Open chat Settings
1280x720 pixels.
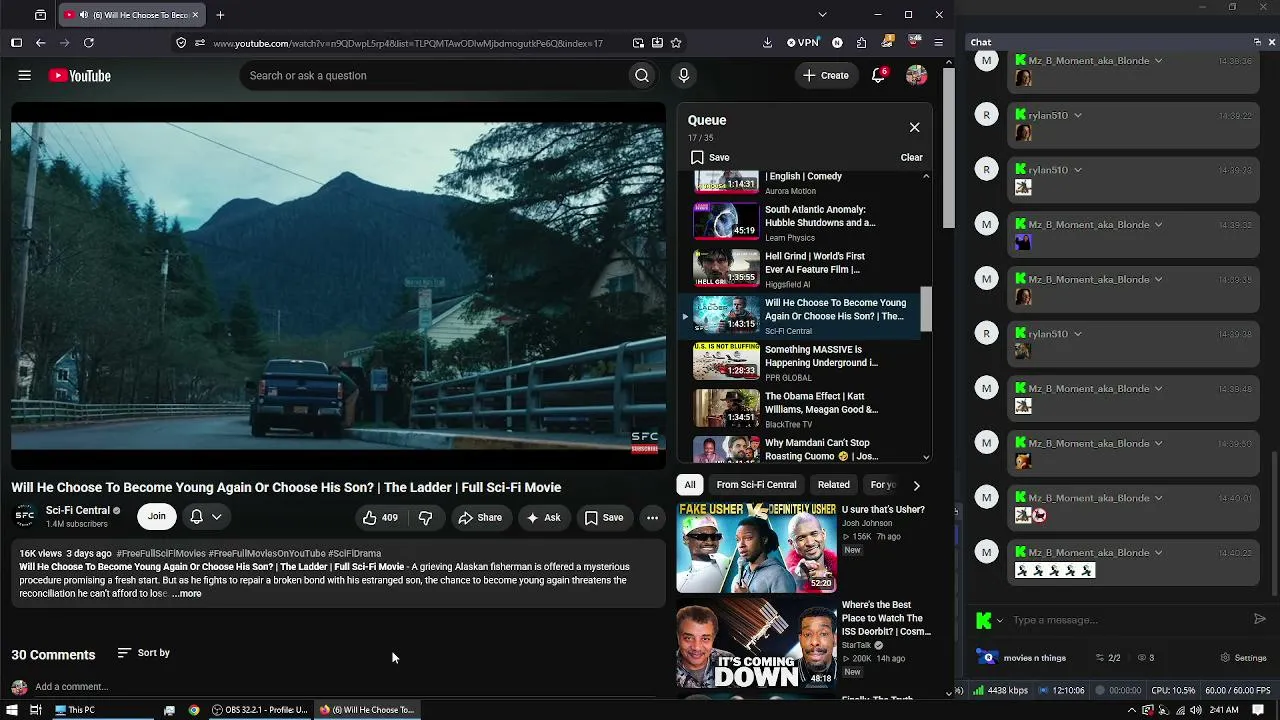(x=1244, y=658)
